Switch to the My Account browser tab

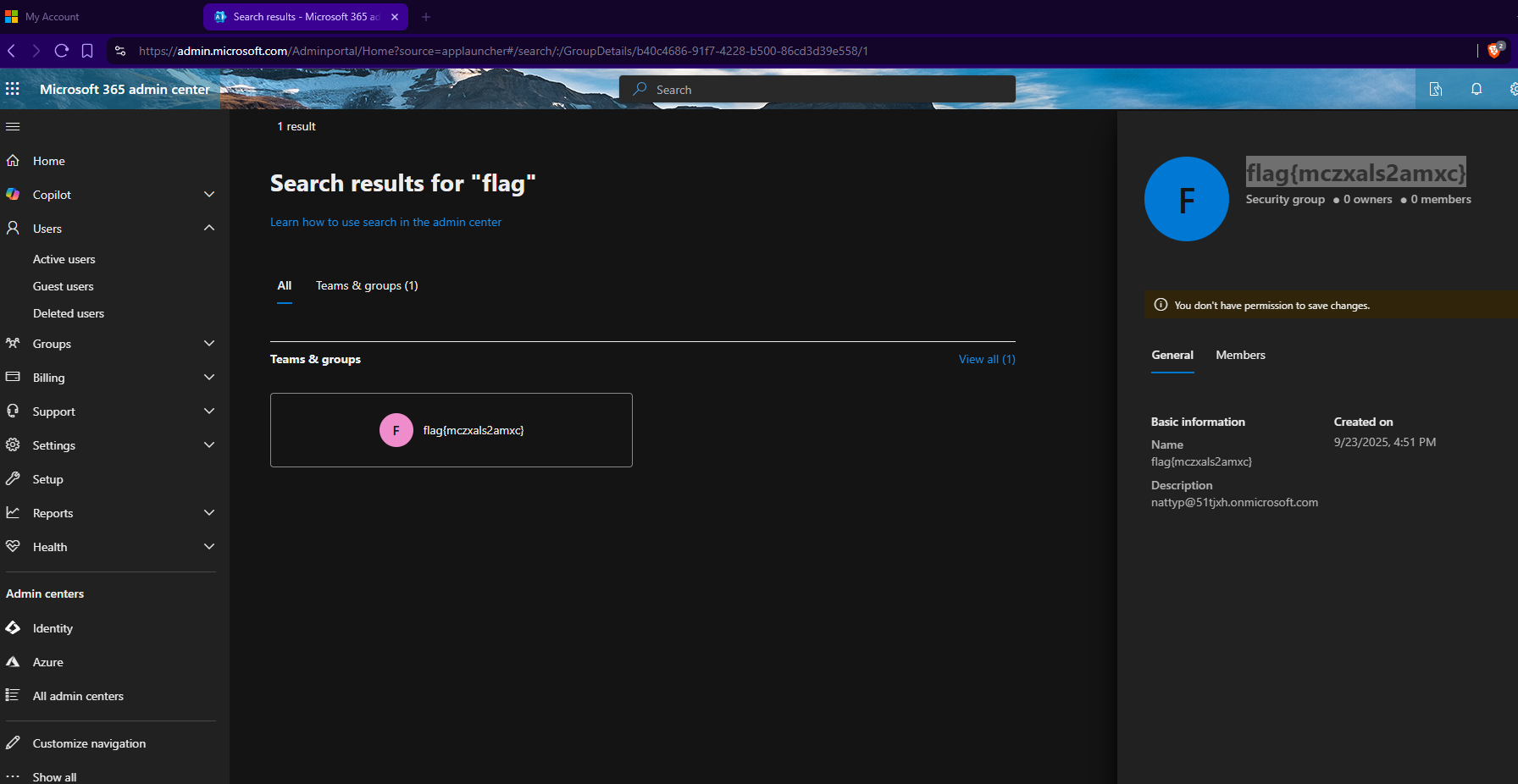point(53,17)
